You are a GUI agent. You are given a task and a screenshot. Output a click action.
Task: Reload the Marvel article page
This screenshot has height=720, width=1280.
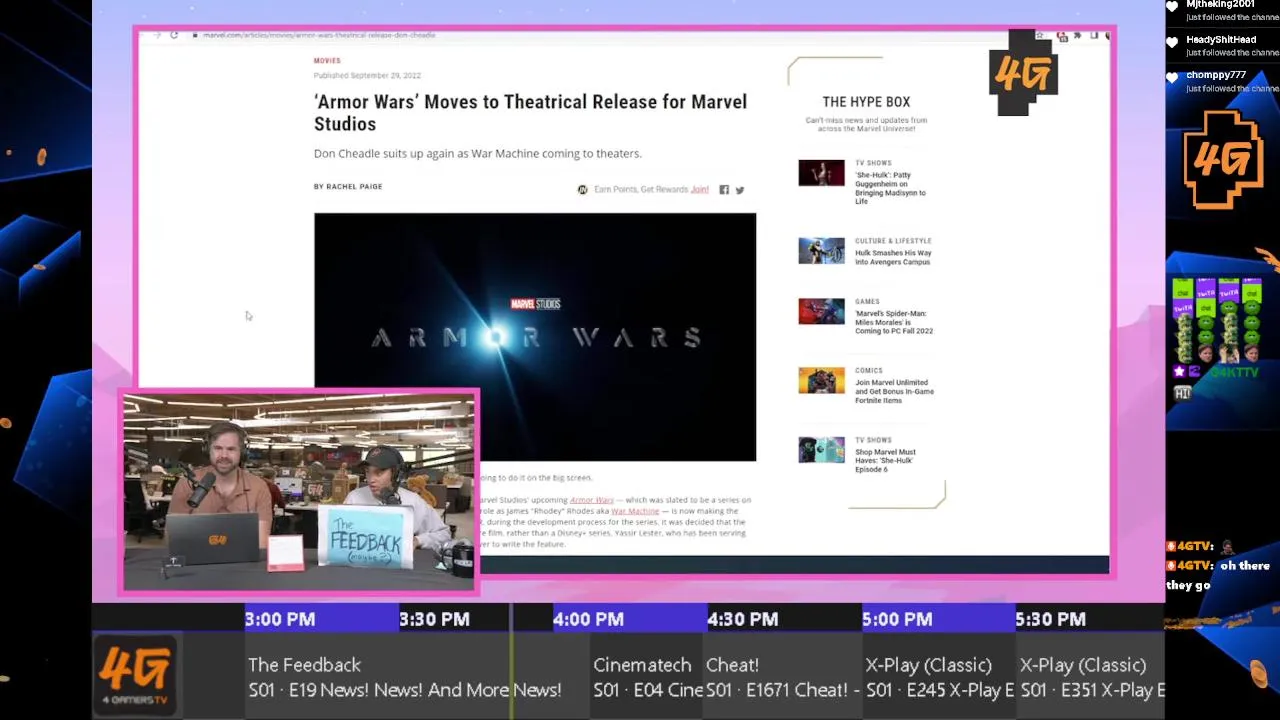(x=174, y=35)
